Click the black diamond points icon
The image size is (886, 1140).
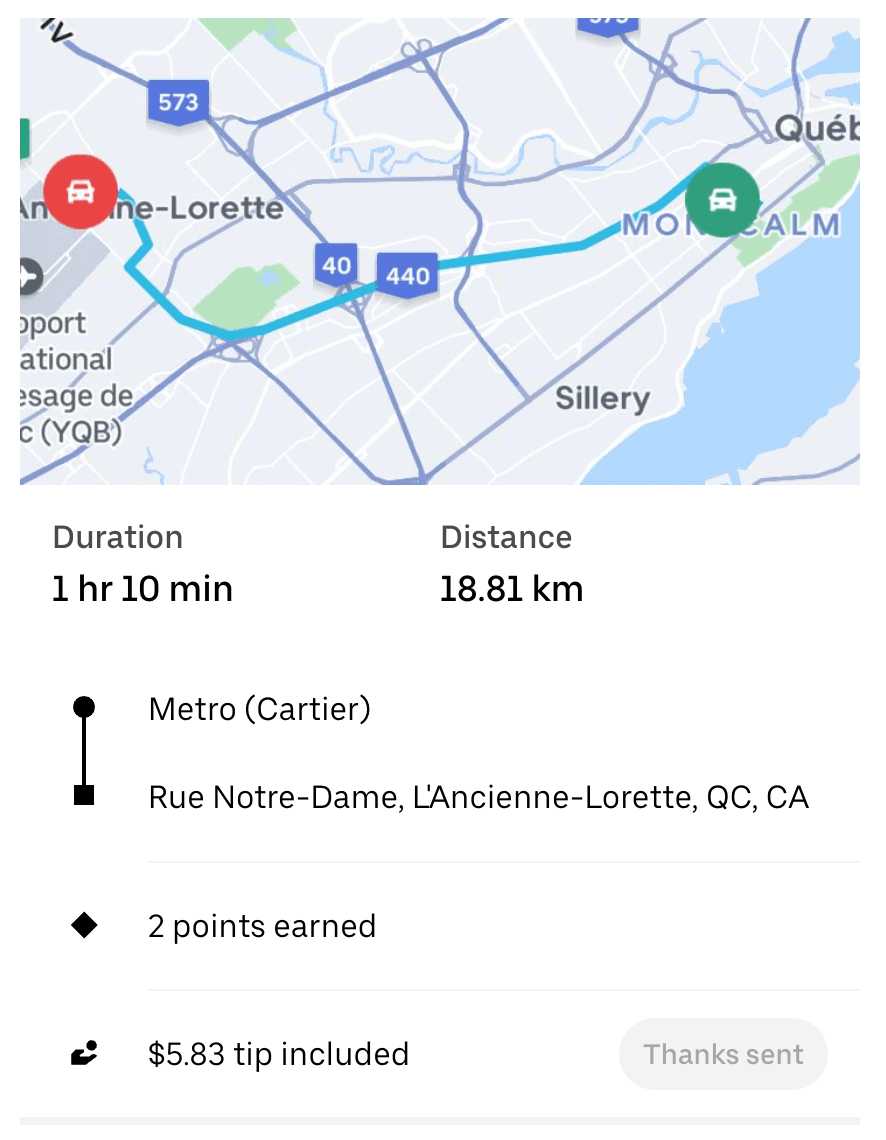coord(85,926)
